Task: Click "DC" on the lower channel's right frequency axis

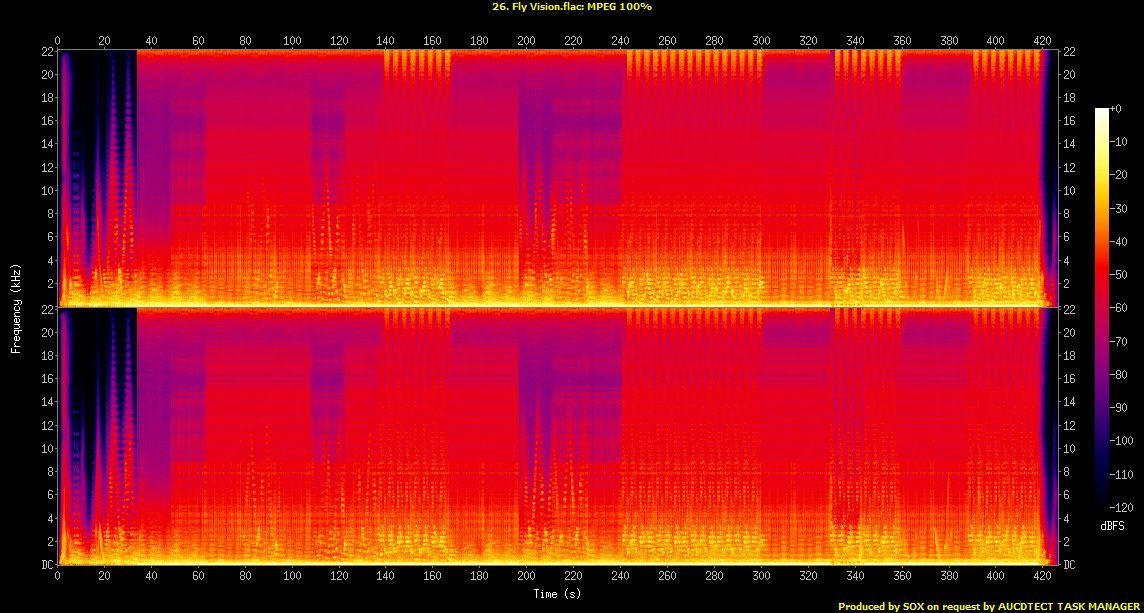Action: [x=1068, y=565]
